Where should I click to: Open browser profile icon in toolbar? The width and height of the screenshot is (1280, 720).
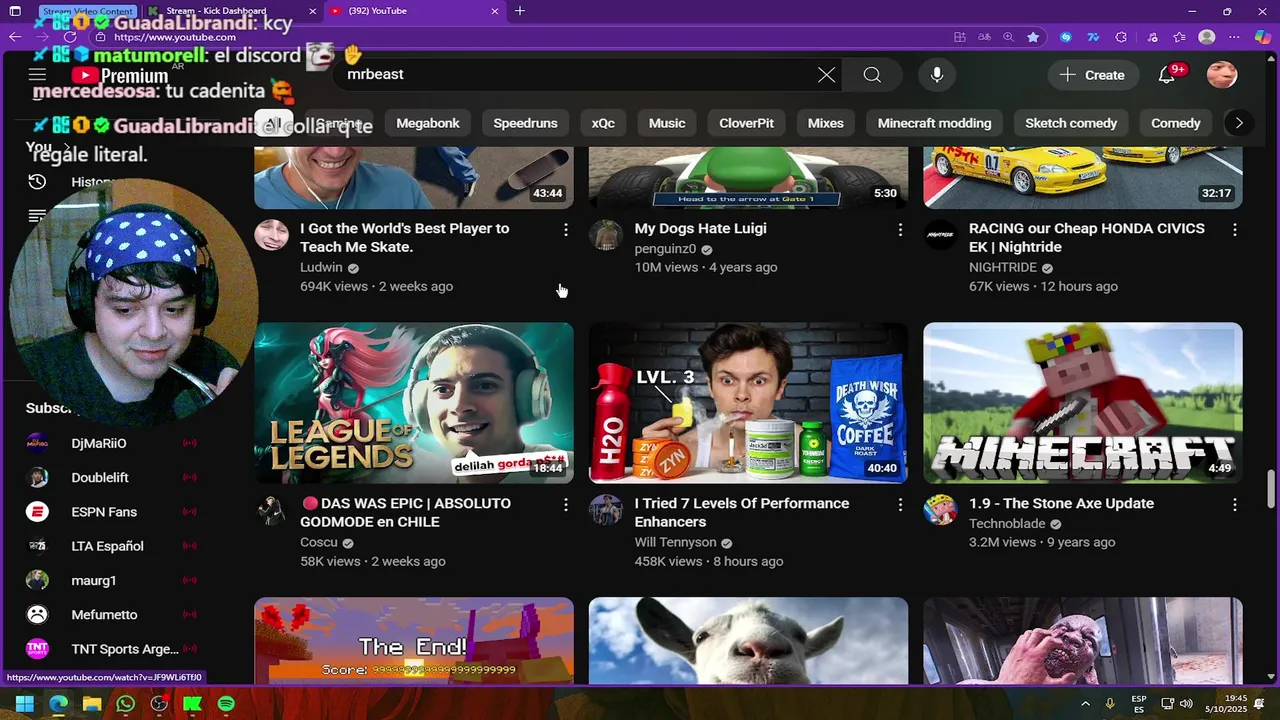point(1207,37)
